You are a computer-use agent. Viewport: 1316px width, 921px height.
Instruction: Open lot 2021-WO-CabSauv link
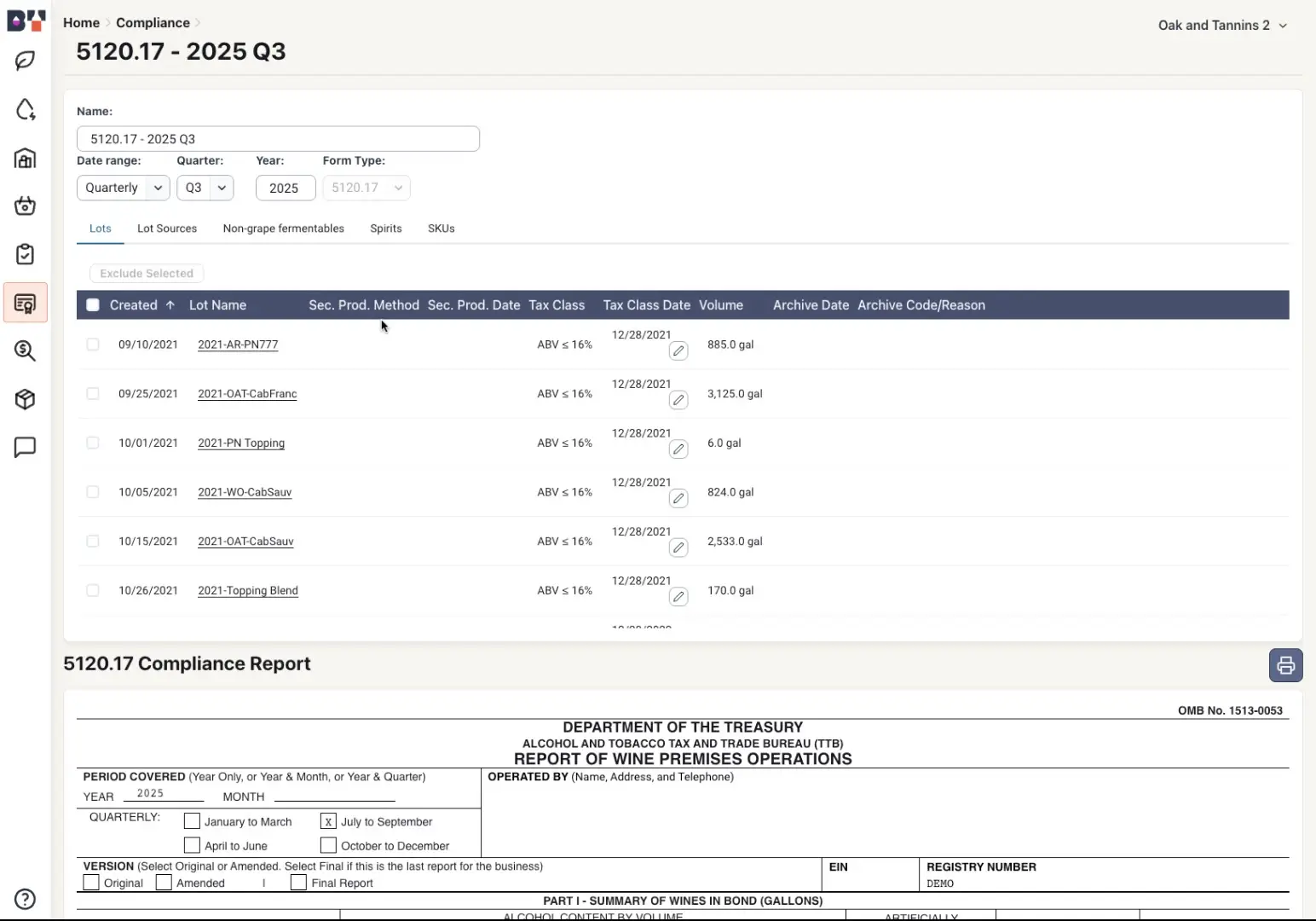[245, 492]
